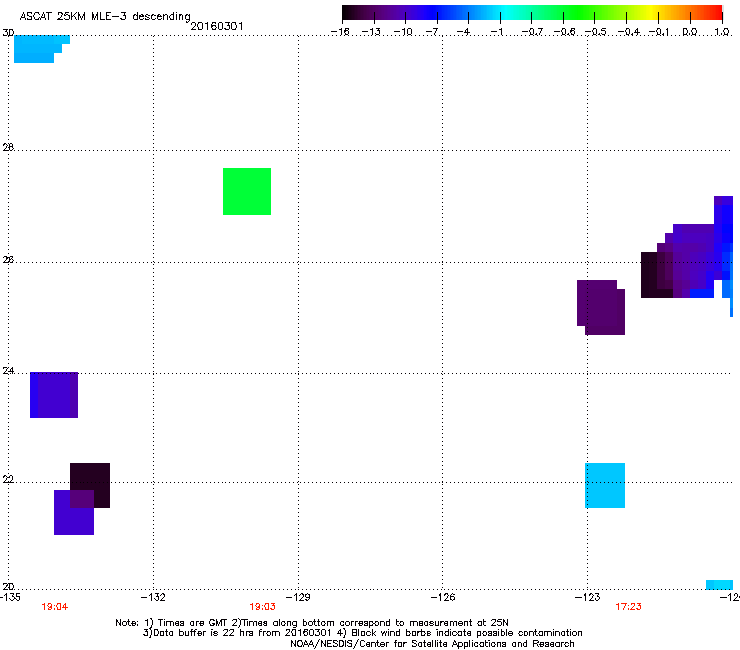Click the light blue block at latitude 30
Image resolution: width=740 pixels, height=650 pixels.
(x=42, y=49)
